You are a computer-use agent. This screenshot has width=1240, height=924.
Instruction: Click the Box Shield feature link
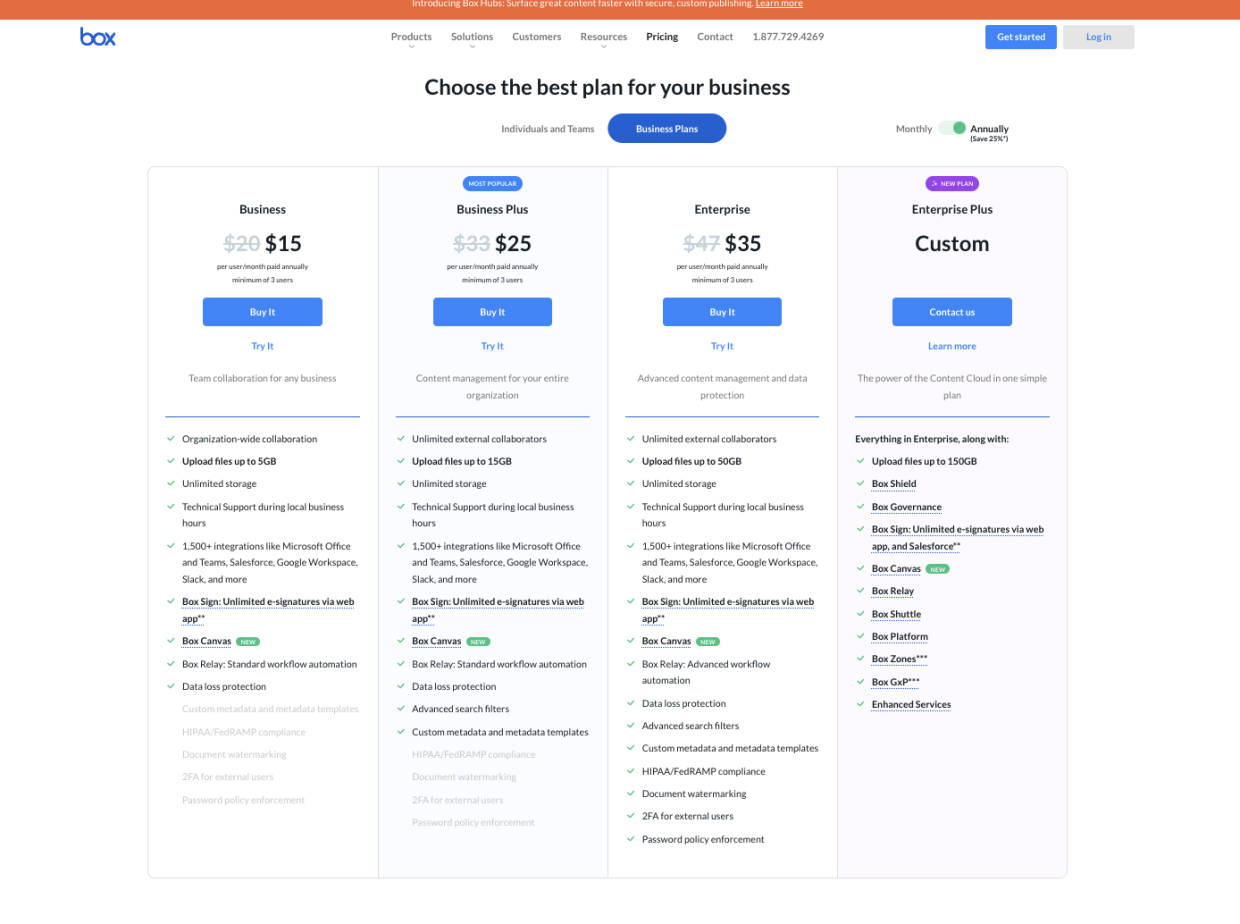tap(893, 483)
